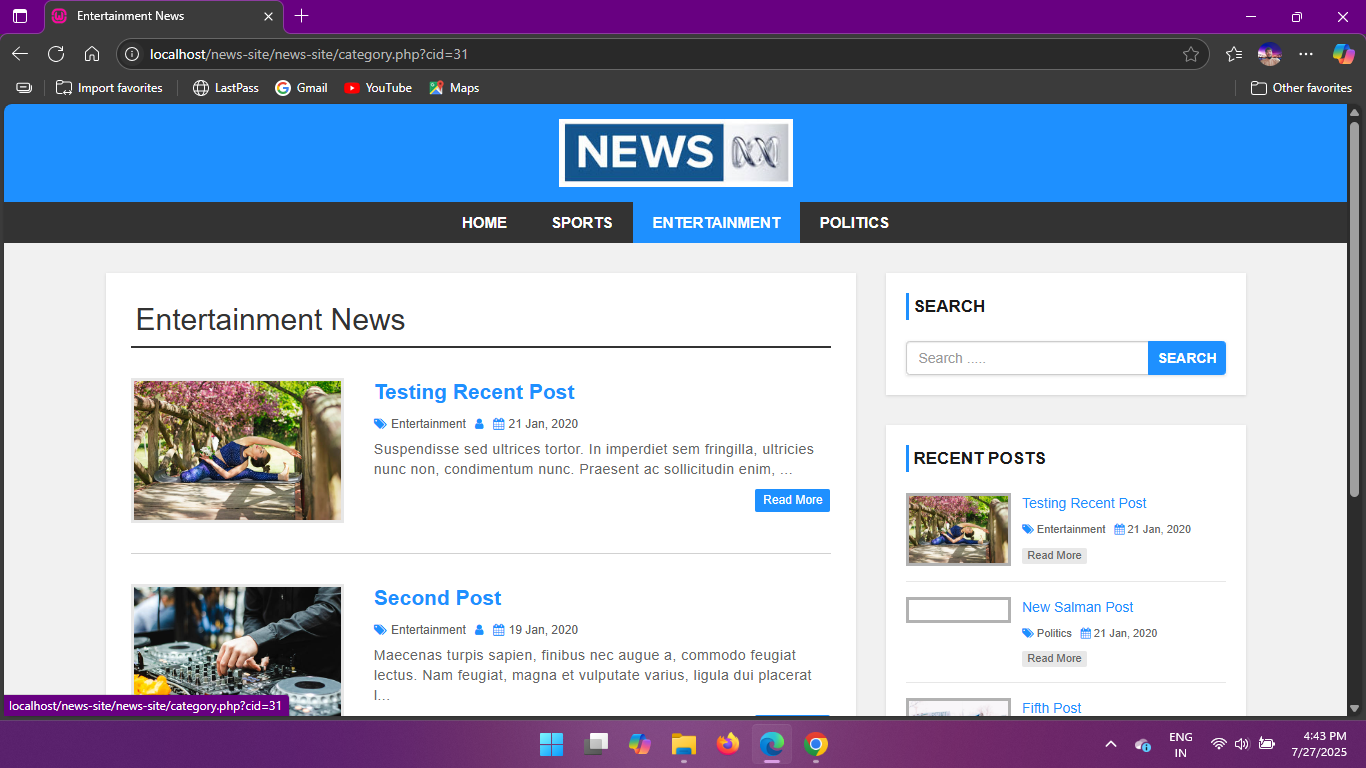Viewport: 1366px width, 768px height.
Task: Open the favorites hub icon
Action: click(1234, 54)
